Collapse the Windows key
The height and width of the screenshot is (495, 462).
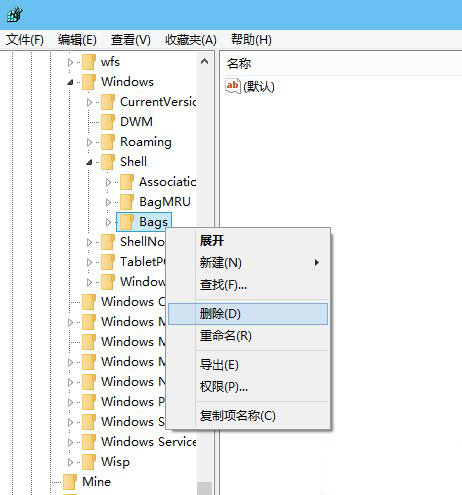coord(70,82)
